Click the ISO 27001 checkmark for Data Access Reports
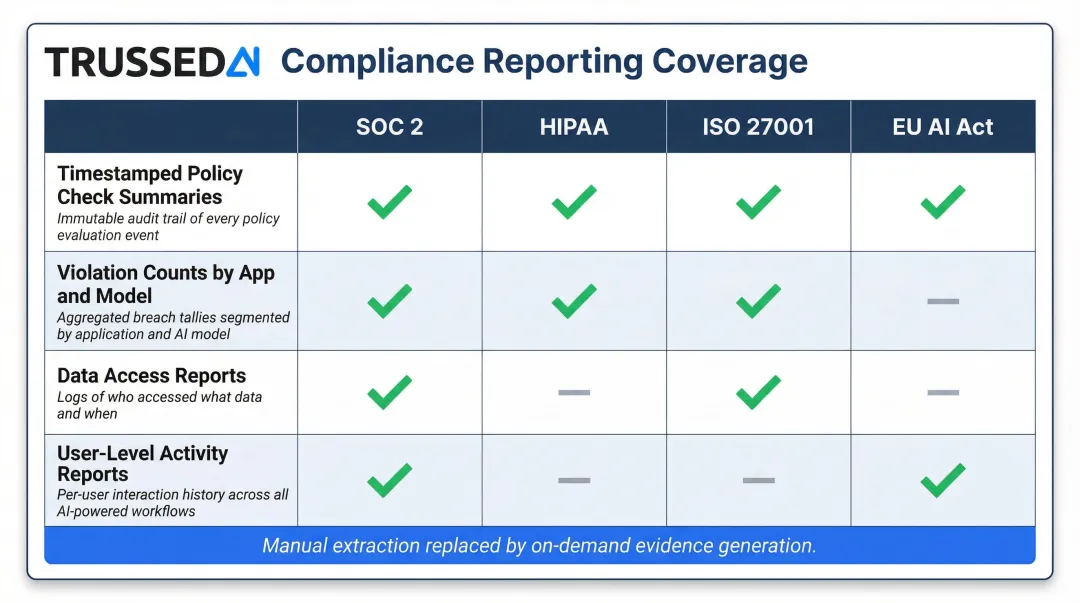1080x603 pixels. (757, 392)
